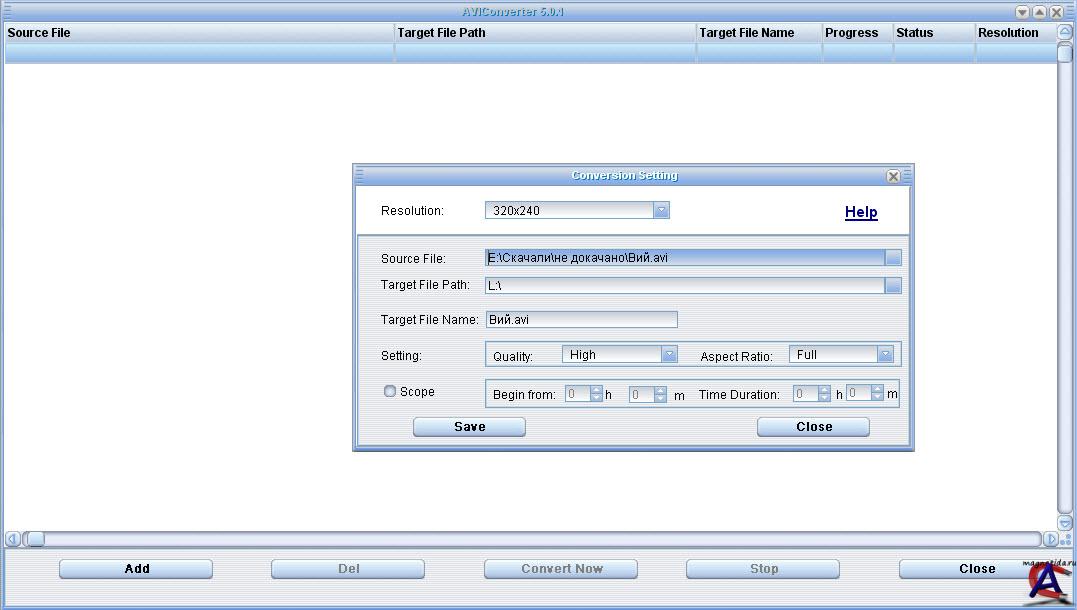Viewport: 1077px width, 610px height.
Task: Open the Resolution 320x240 dropdown
Action: [660, 210]
